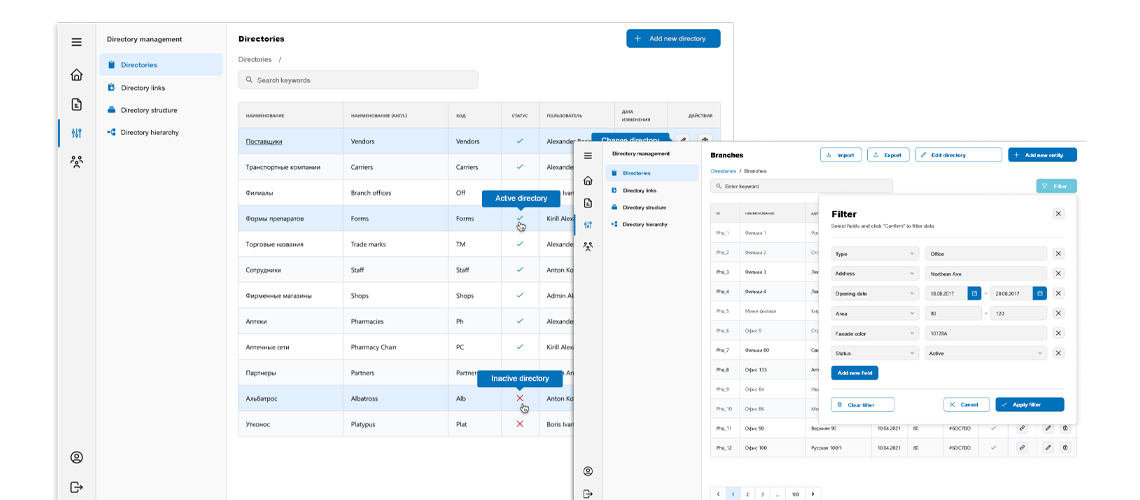
Task: Expand the Area field dropdown
Action: [875, 313]
